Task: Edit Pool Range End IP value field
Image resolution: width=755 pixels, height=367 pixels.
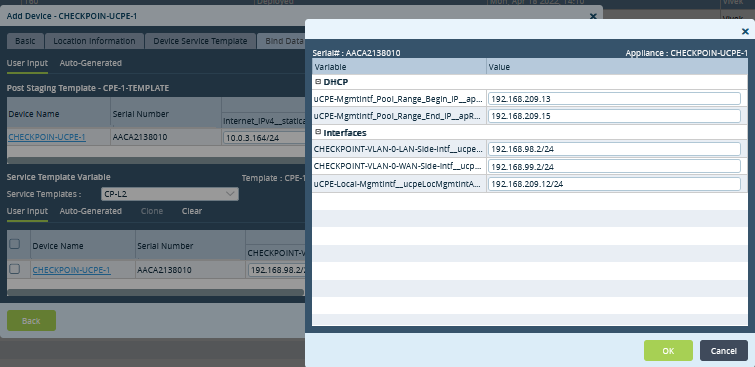Action: (614, 116)
